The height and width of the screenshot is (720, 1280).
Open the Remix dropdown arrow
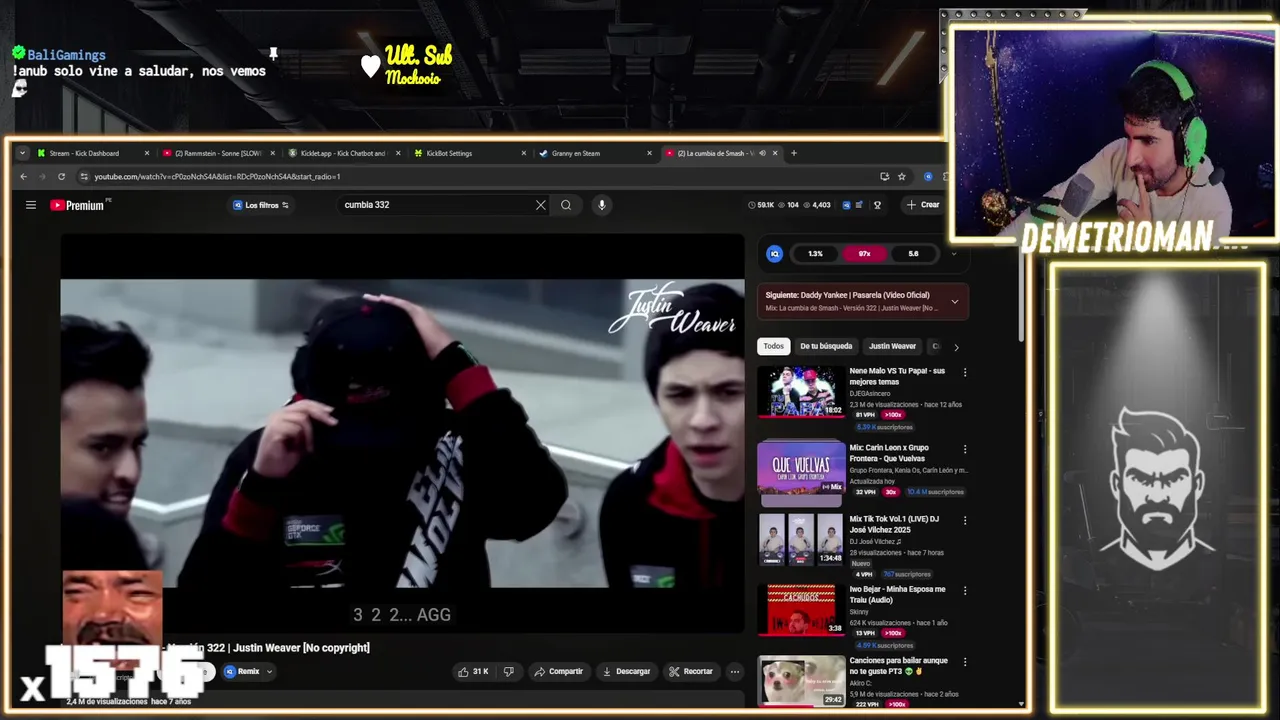(269, 671)
